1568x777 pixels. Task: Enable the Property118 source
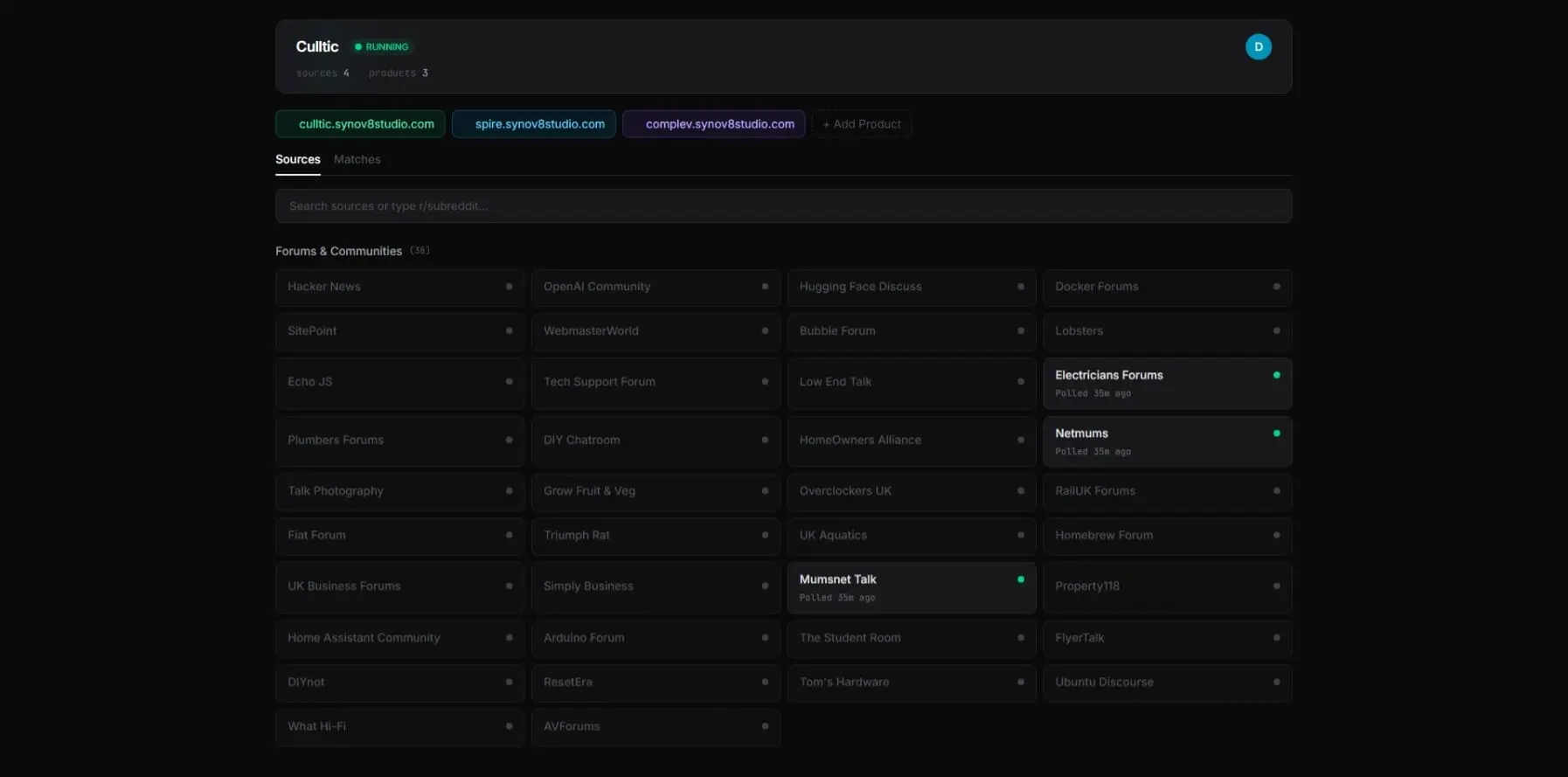tap(1167, 587)
